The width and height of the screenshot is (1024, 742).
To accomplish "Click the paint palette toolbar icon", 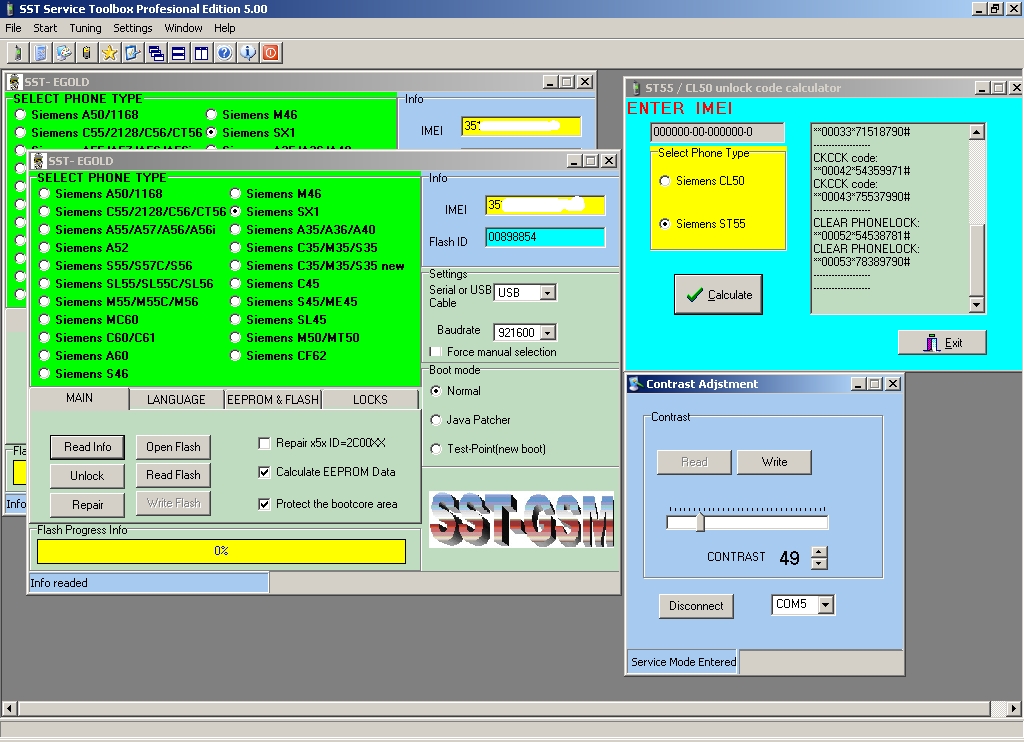I will [63, 53].
